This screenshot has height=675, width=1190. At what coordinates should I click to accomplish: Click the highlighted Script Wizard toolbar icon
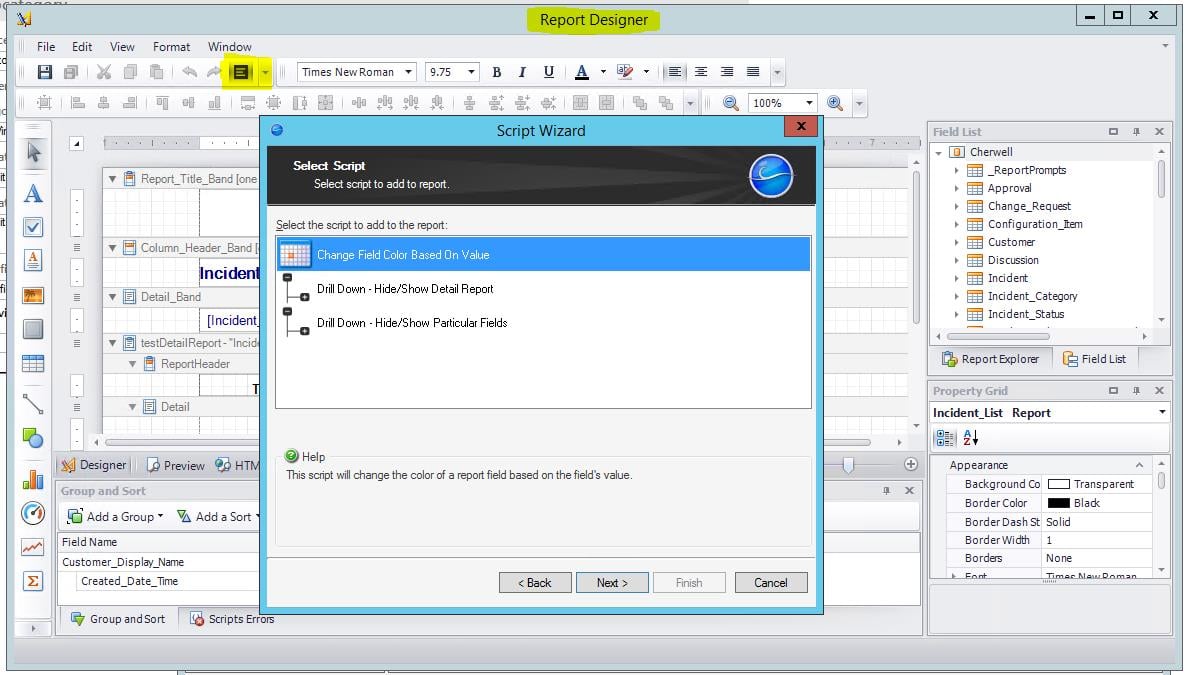point(240,72)
